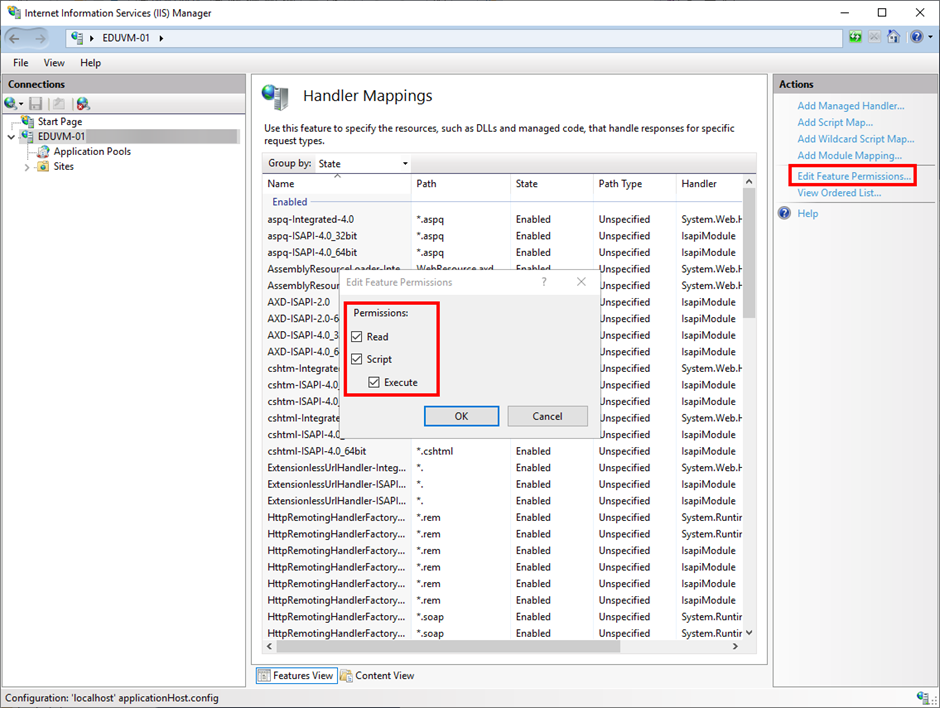940x708 pixels.
Task: Click the vertical scrollbar thumb
Action: click(749, 252)
